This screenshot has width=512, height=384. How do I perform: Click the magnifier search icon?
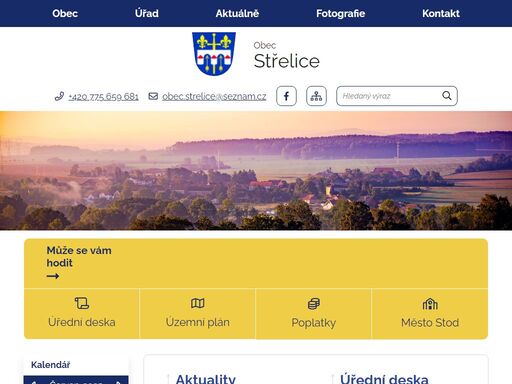tap(447, 96)
